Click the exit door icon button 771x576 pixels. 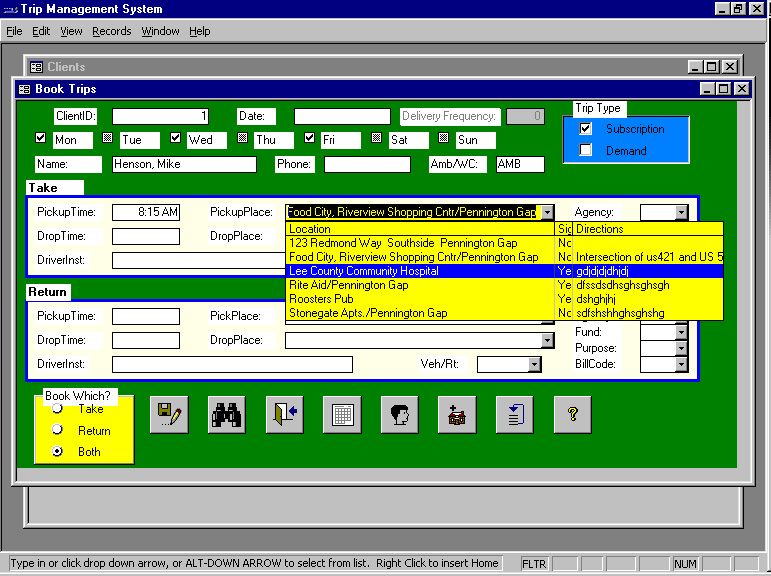click(285, 415)
